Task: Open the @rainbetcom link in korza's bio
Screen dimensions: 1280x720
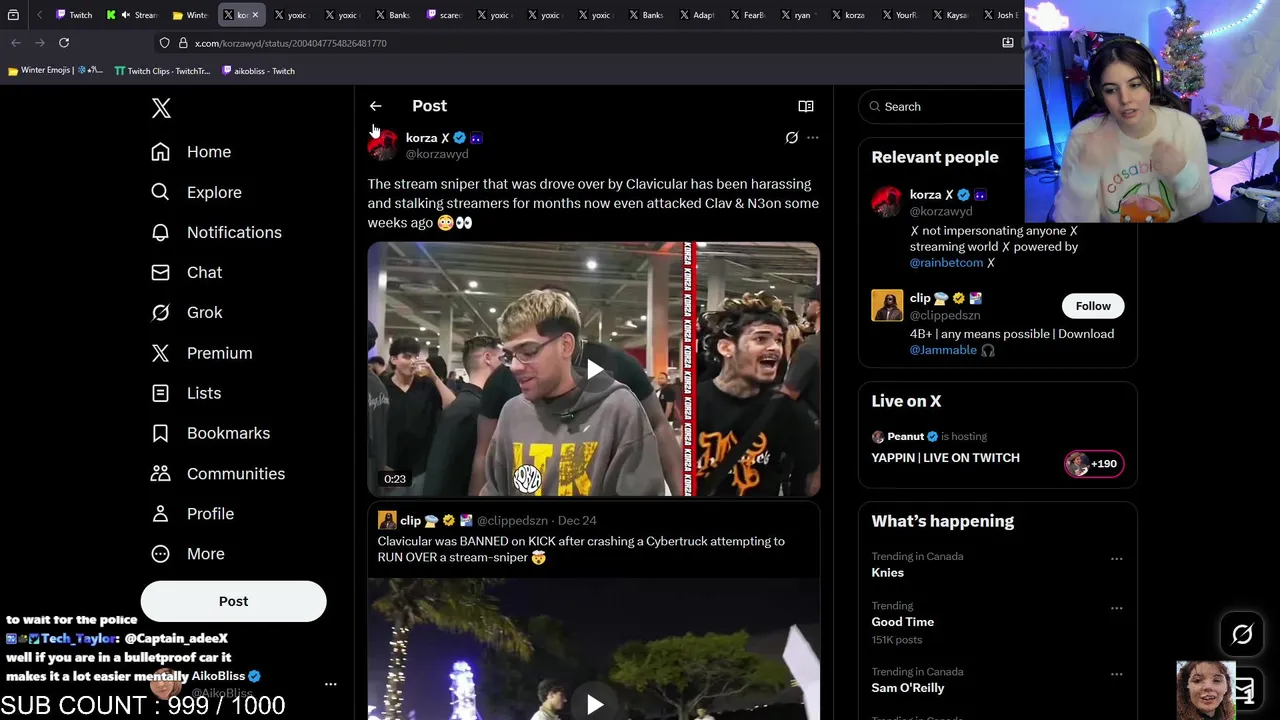Action: click(946, 263)
